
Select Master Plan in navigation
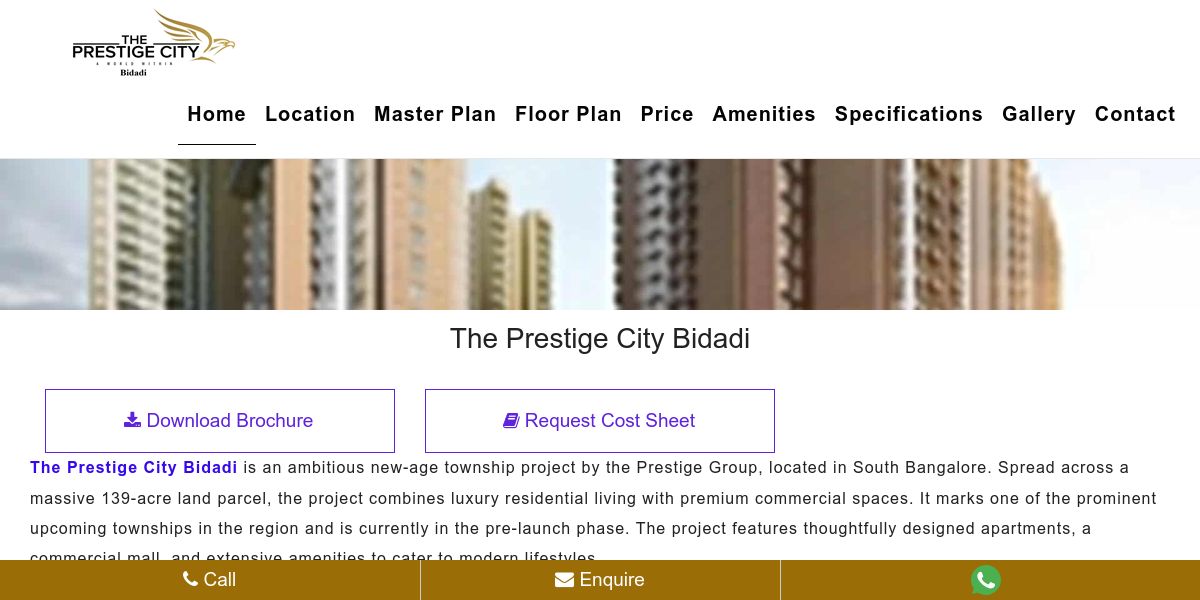[x=435, y=114]
